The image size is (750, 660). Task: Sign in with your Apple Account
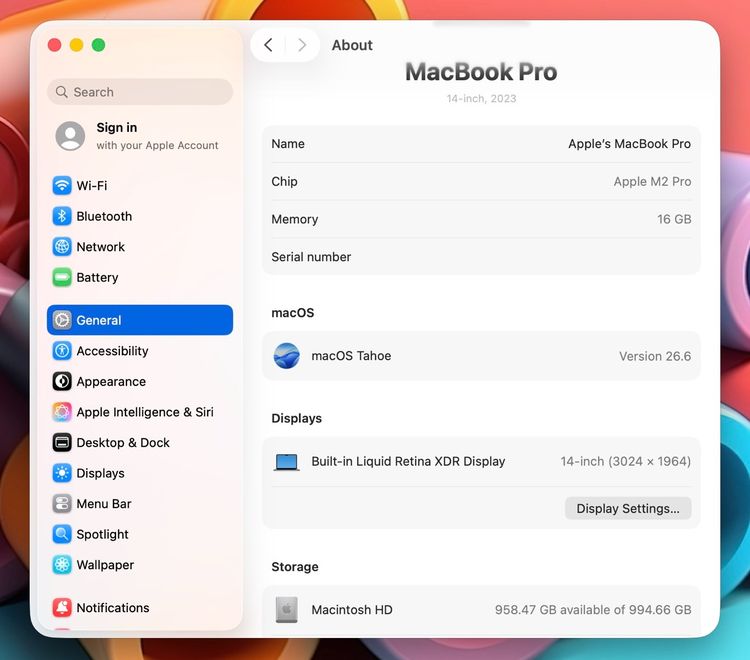(x=140, y=136)
